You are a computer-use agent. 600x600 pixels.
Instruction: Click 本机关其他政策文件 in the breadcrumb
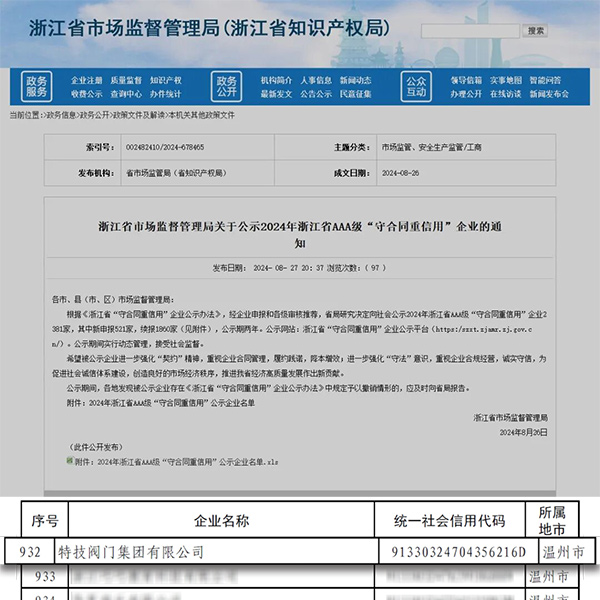point(202,115)
